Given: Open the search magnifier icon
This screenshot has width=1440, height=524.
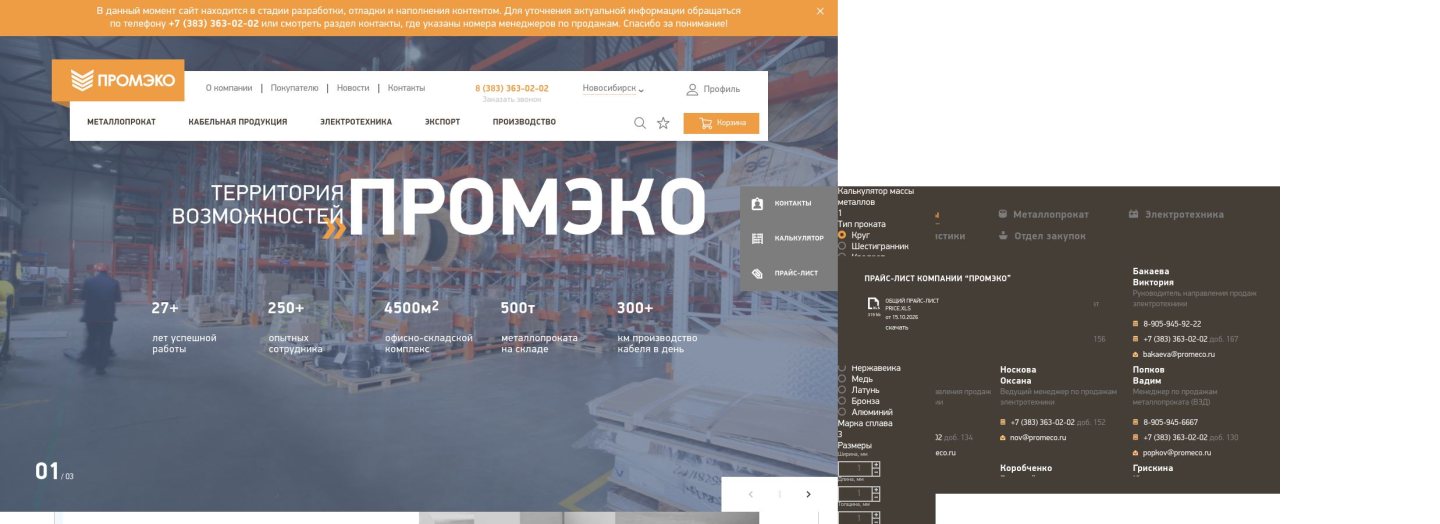Looking at the screenshot, I should [x=640, y=123].
